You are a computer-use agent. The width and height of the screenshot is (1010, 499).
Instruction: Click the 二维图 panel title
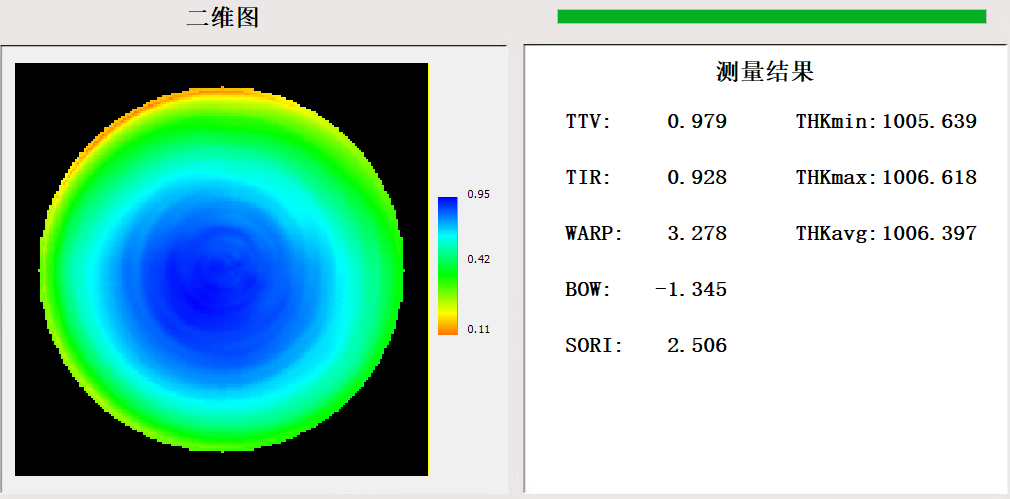coord(222,17)
